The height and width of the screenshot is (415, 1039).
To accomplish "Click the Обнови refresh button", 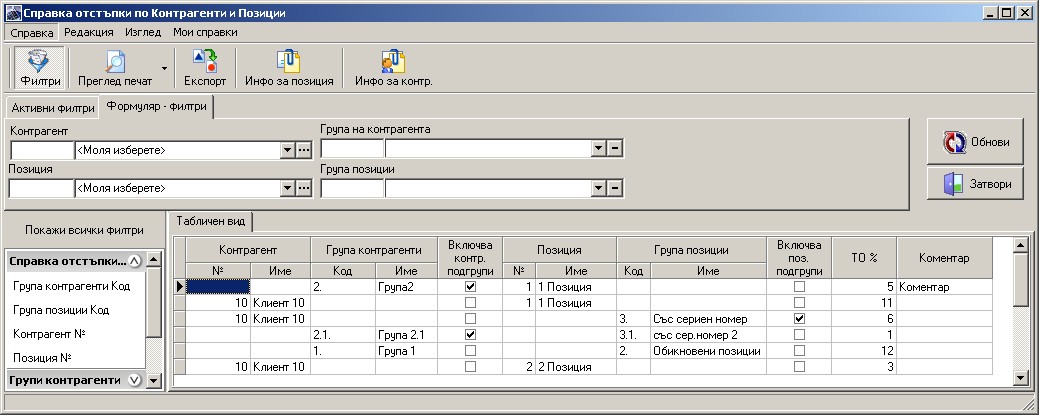I will [x=976, y=142].
